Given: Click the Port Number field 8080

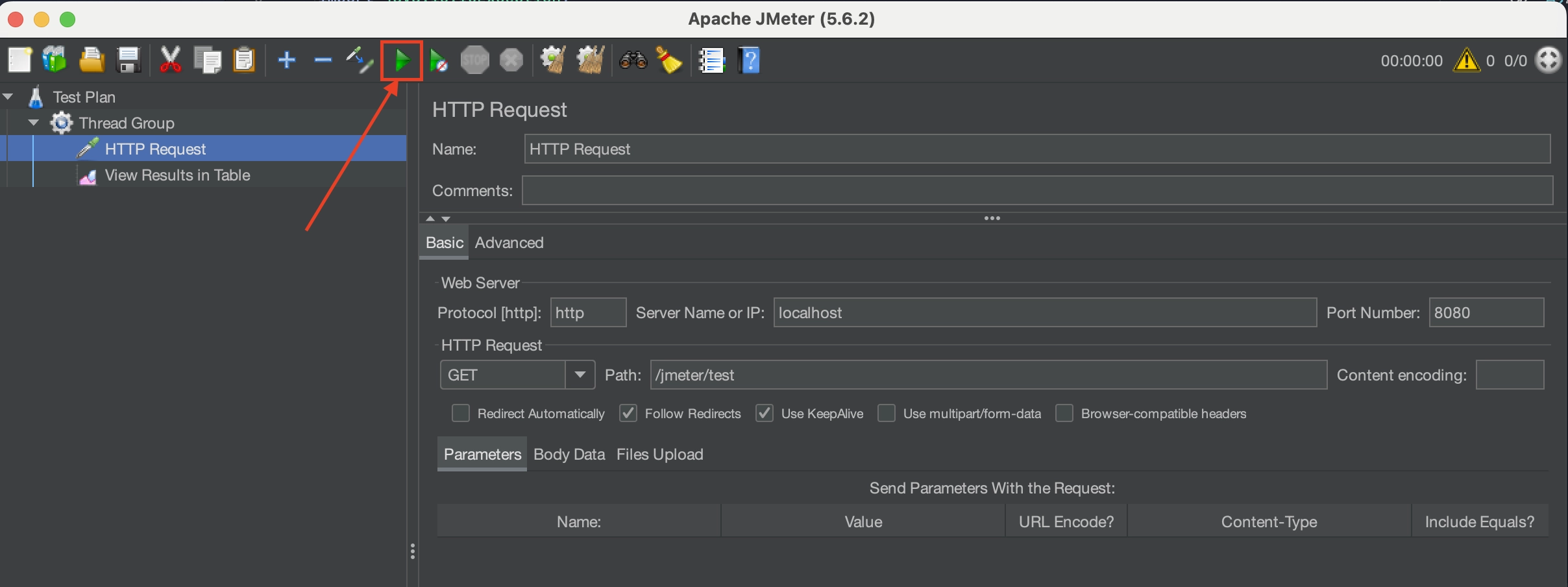Looking at the screenshot, I should pos(1486,312).
